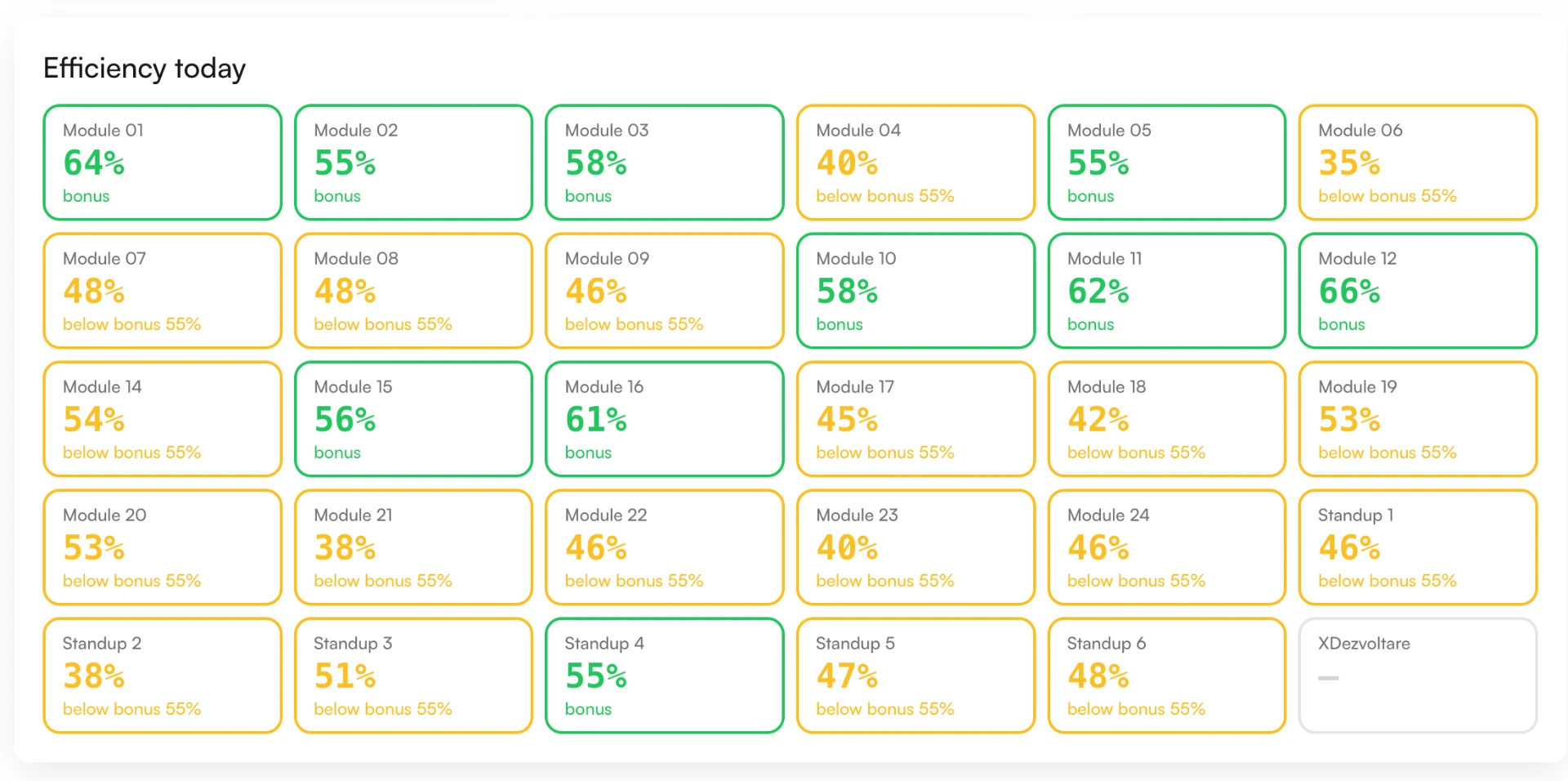Open Module 14 card showing 54%
Viewport: 1568px width, 781px height.
[163, 419]
